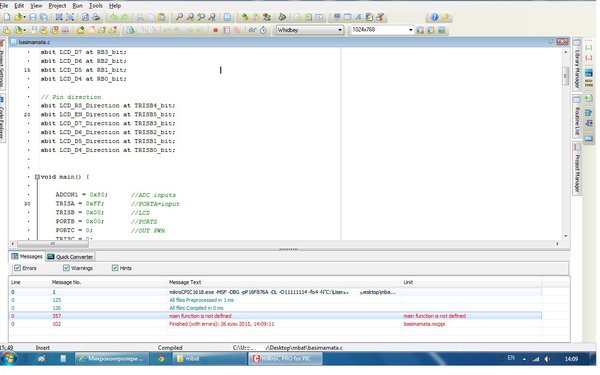Open the Library Manager side panel
600x375 pixels.
coord(577,65)
